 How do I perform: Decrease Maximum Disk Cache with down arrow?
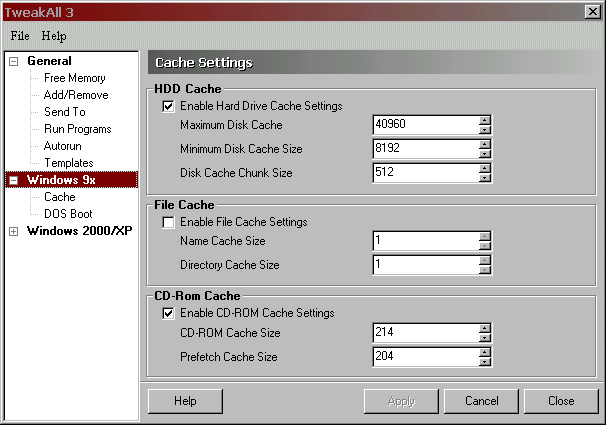click(x=485, y=130)
